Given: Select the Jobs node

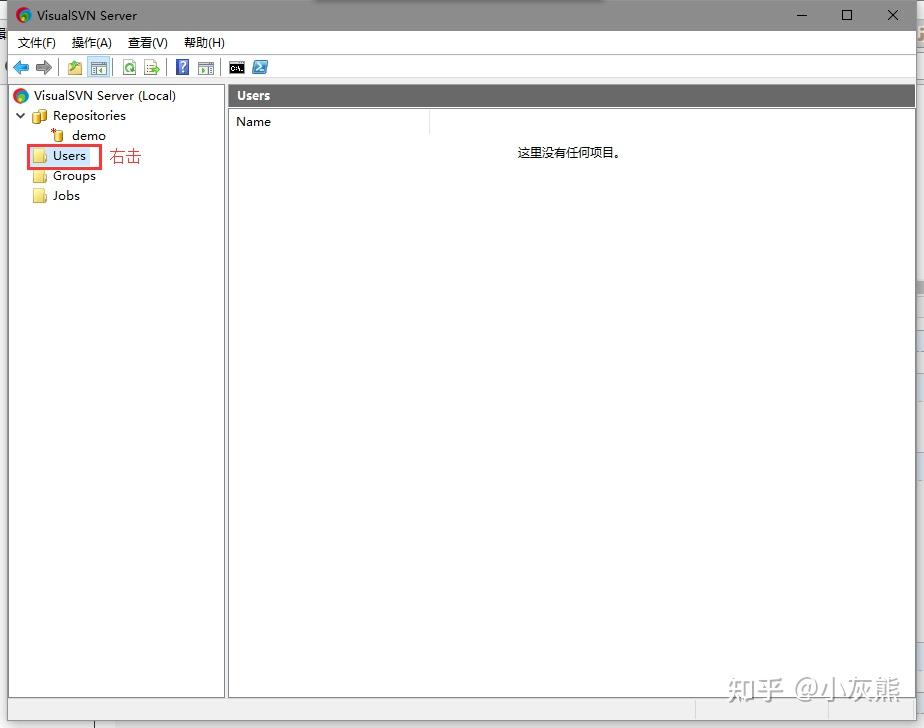Looking at the screenshot, I should tap(66, 196).
